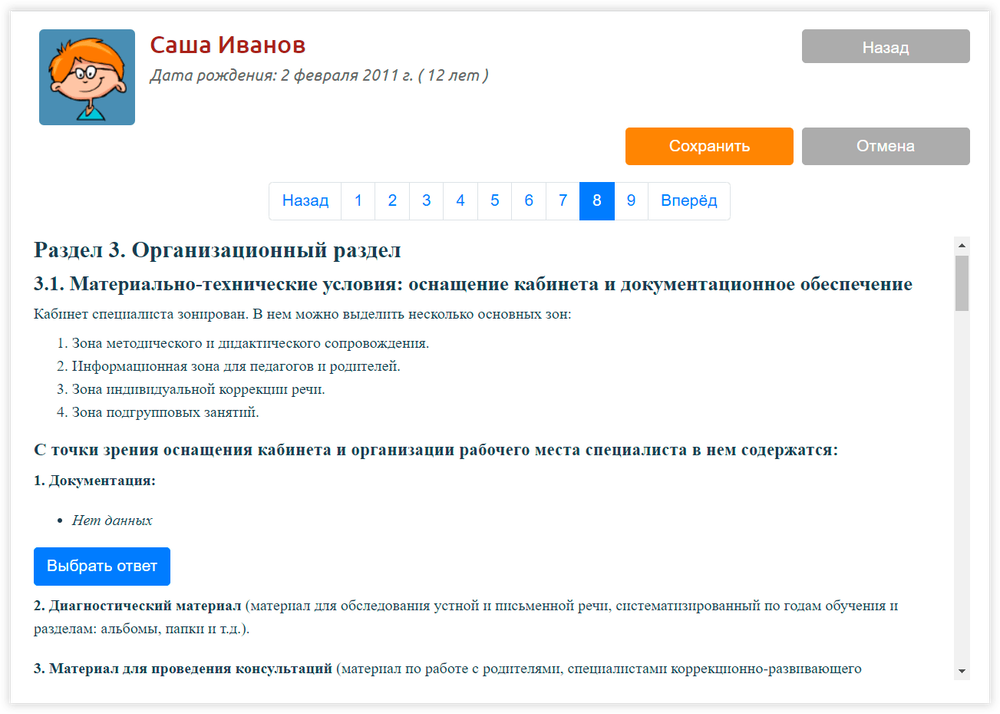Click the Отмена button
1000x714 pixels.
tap(885, 146)
